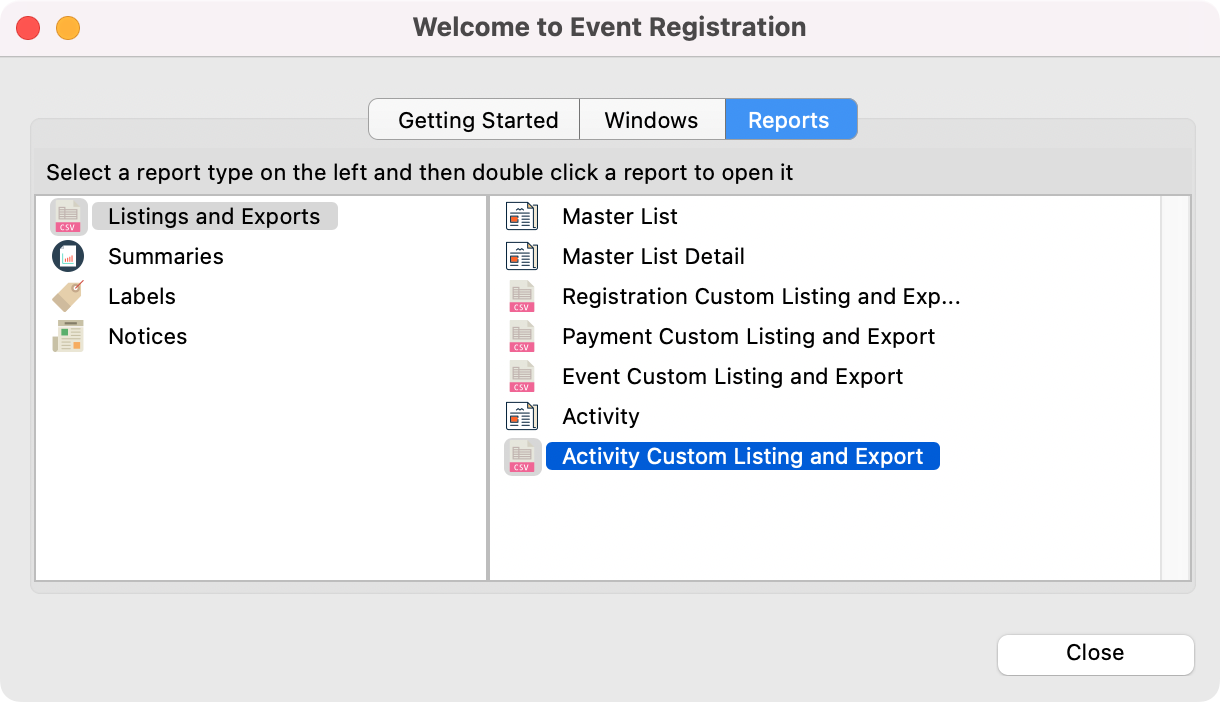Switch to the Getting Started tab

pos(477,120)
